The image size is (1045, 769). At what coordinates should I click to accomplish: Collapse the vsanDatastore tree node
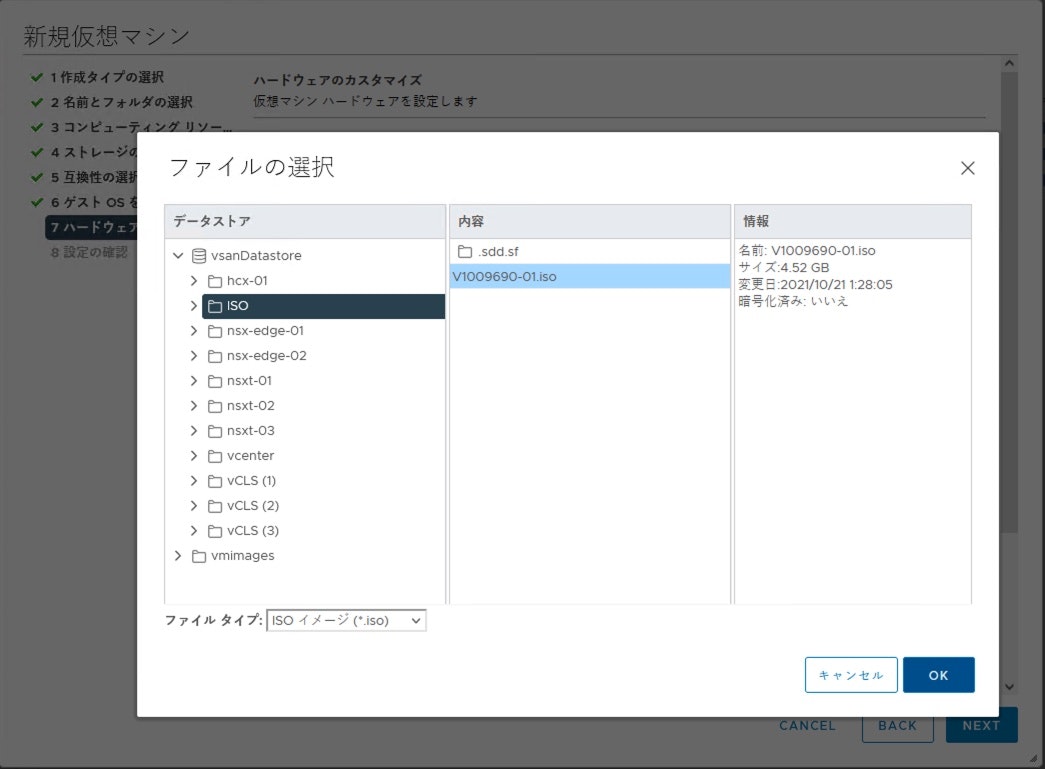coord(178,255)
